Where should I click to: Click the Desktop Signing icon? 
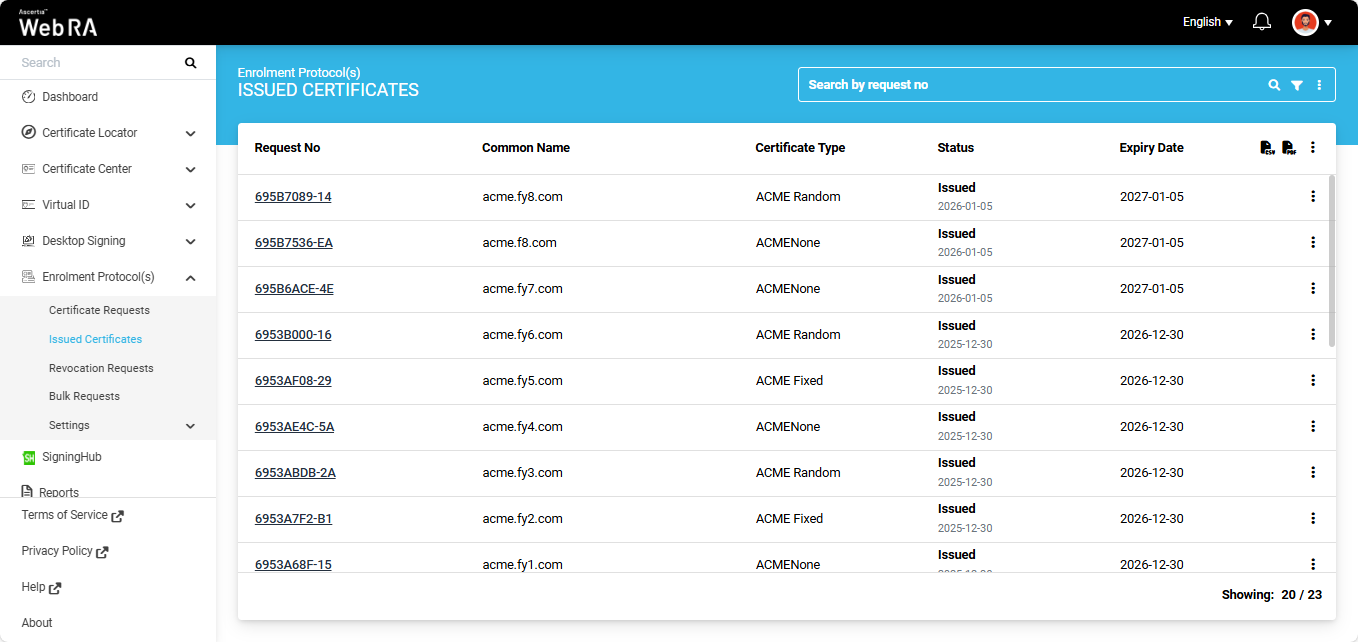click(28, 241)
